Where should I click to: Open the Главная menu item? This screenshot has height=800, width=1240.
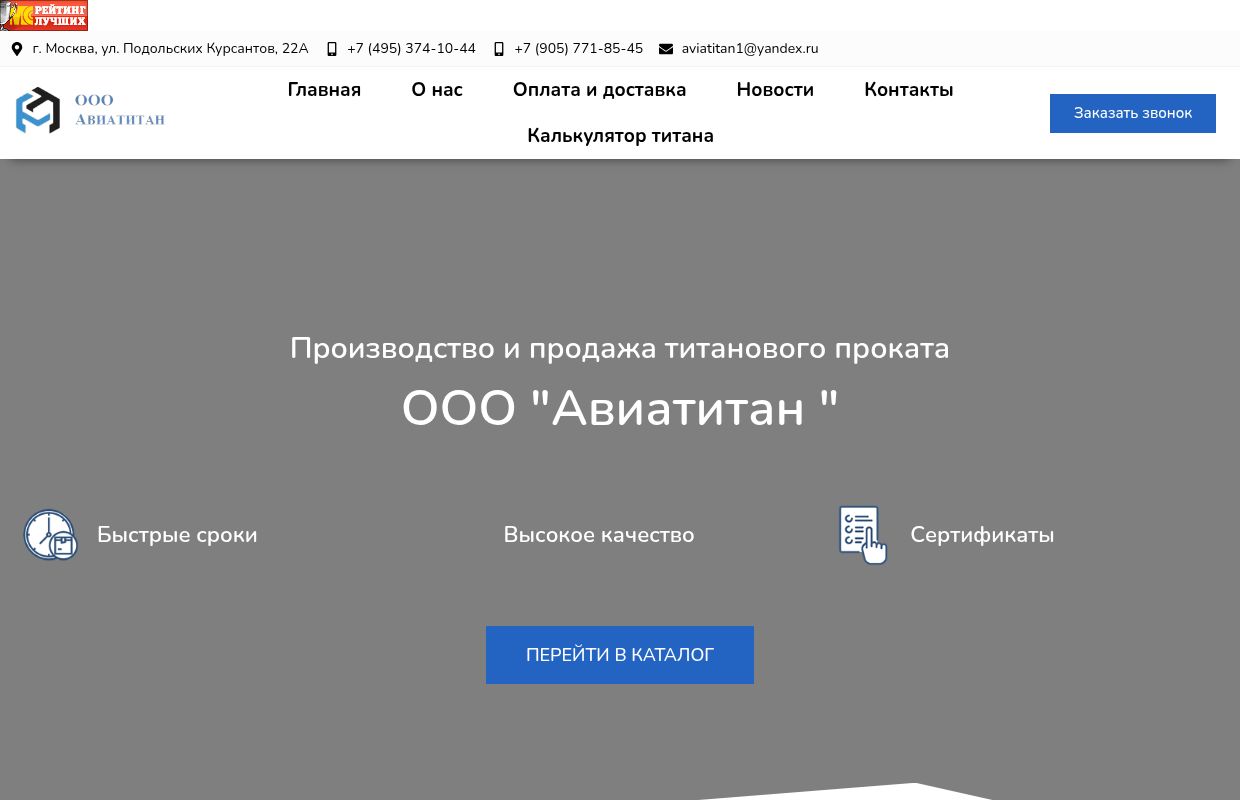pos(324,90)
